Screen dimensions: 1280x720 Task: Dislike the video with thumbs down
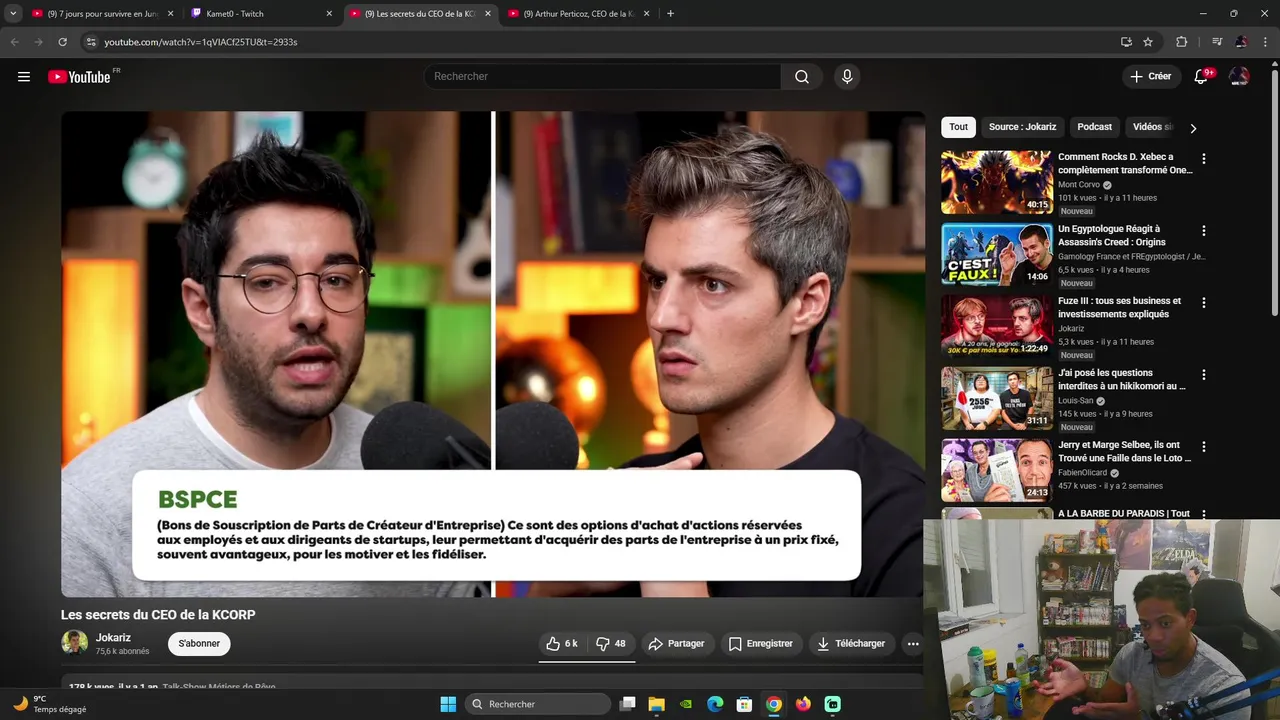[x=611, y=644]
